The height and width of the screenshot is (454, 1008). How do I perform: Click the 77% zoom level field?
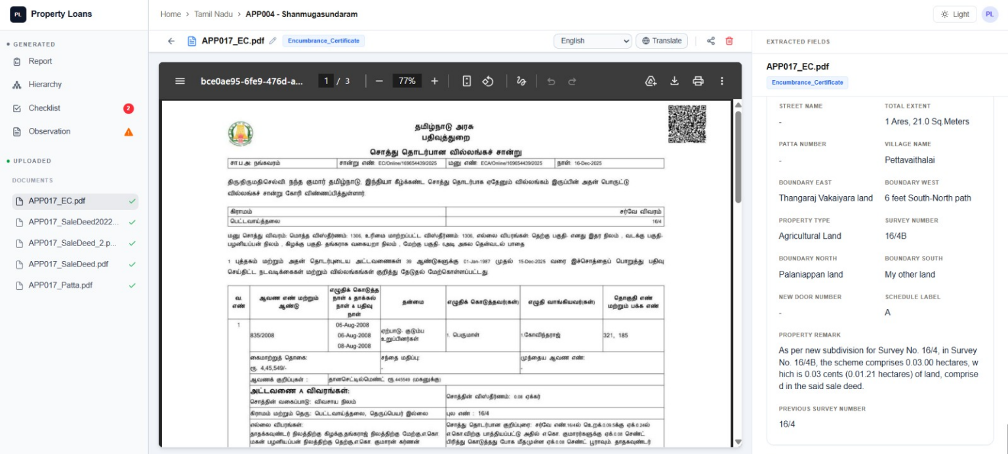[x=407, y=81]
